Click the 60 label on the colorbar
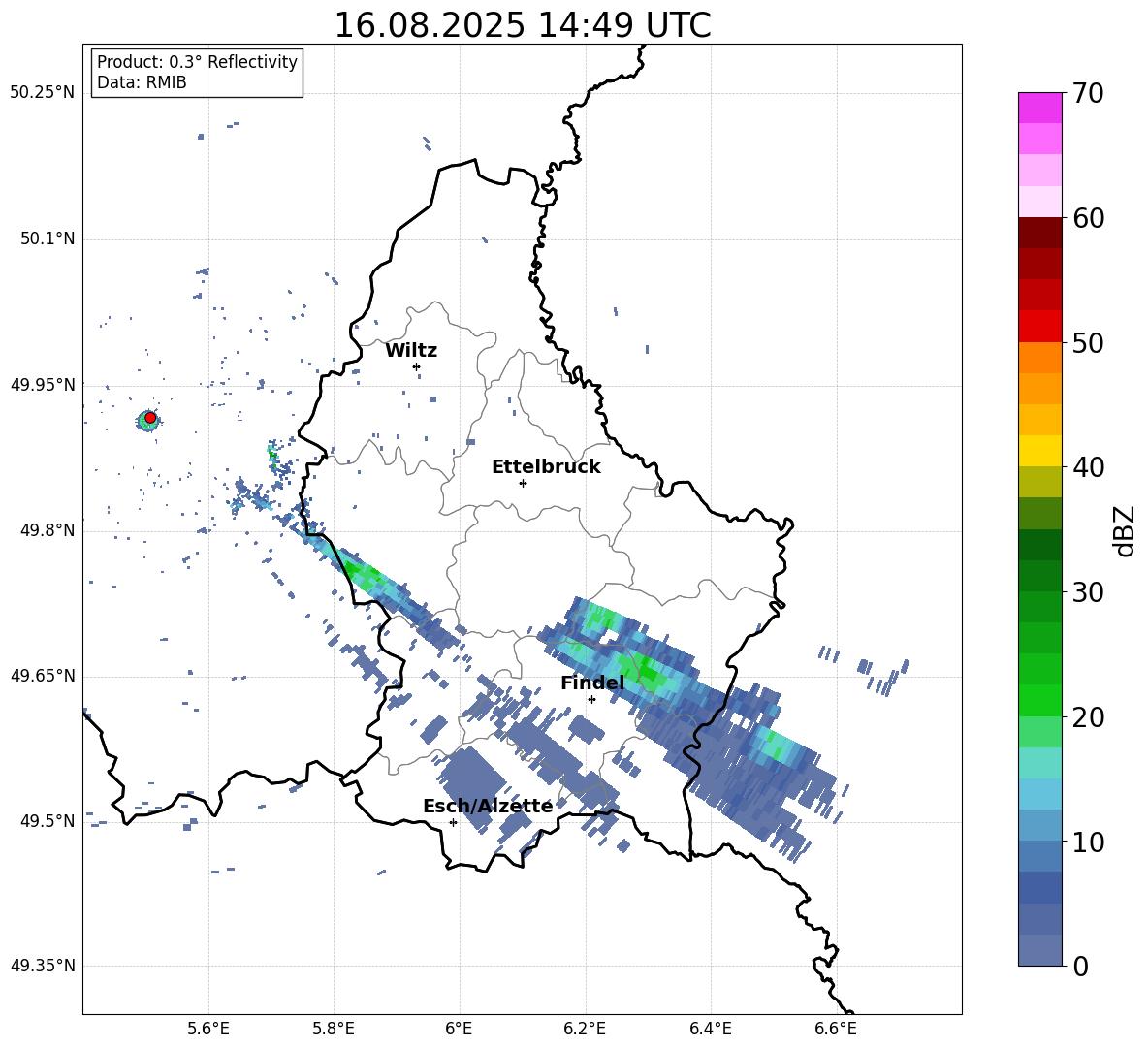This screenshot has width=1148, height=1048. point(1088,218)
